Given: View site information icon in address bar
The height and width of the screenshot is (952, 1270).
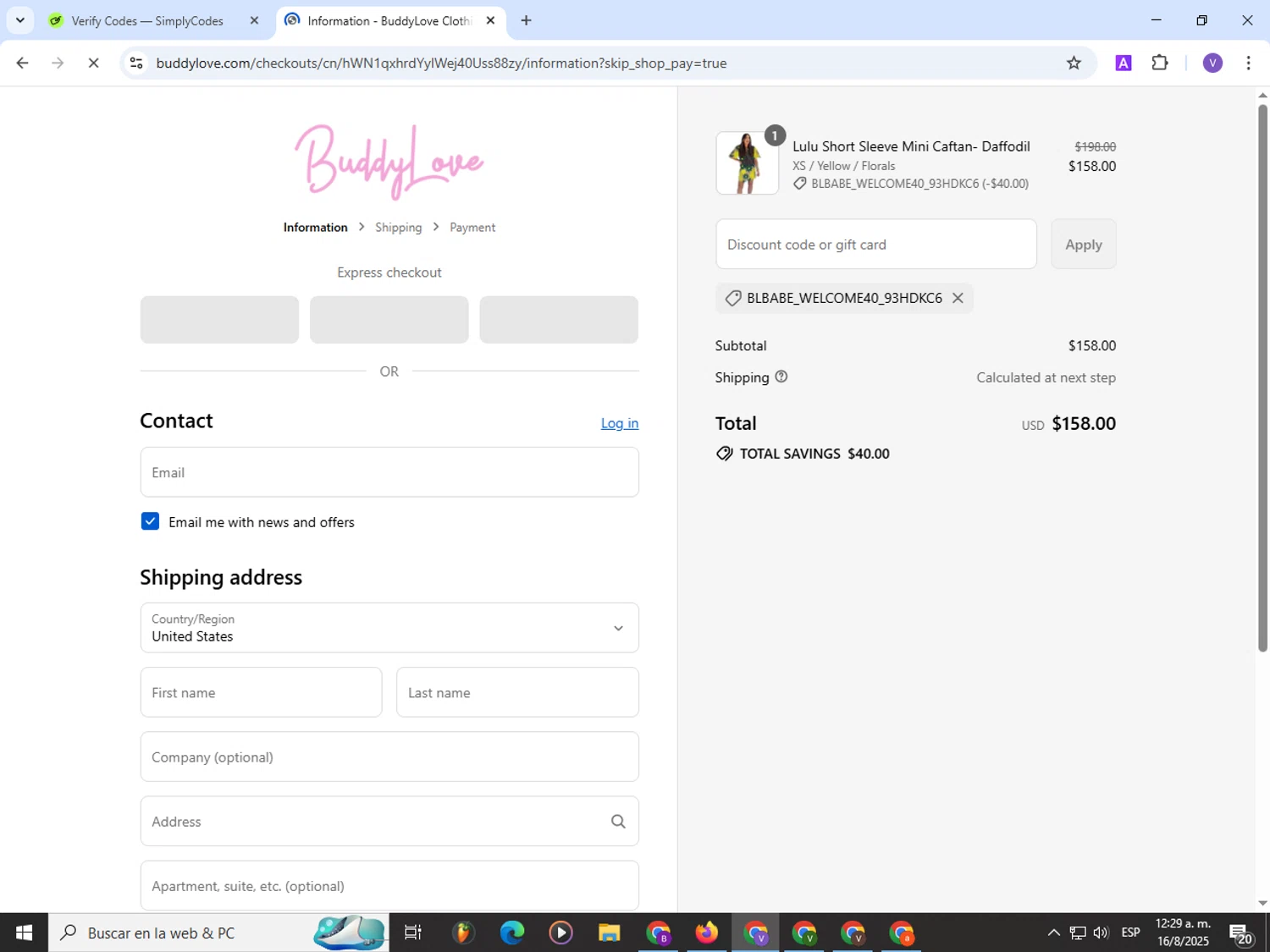Looking at the screenshot, I should tap(136, 63).
